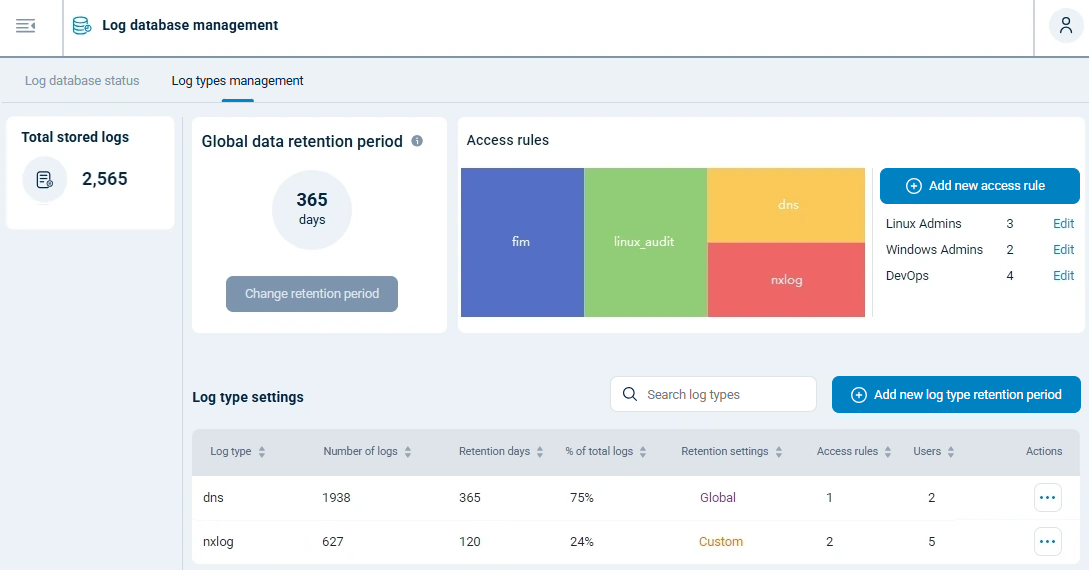Click Add new access rule button

click(979, 186)
